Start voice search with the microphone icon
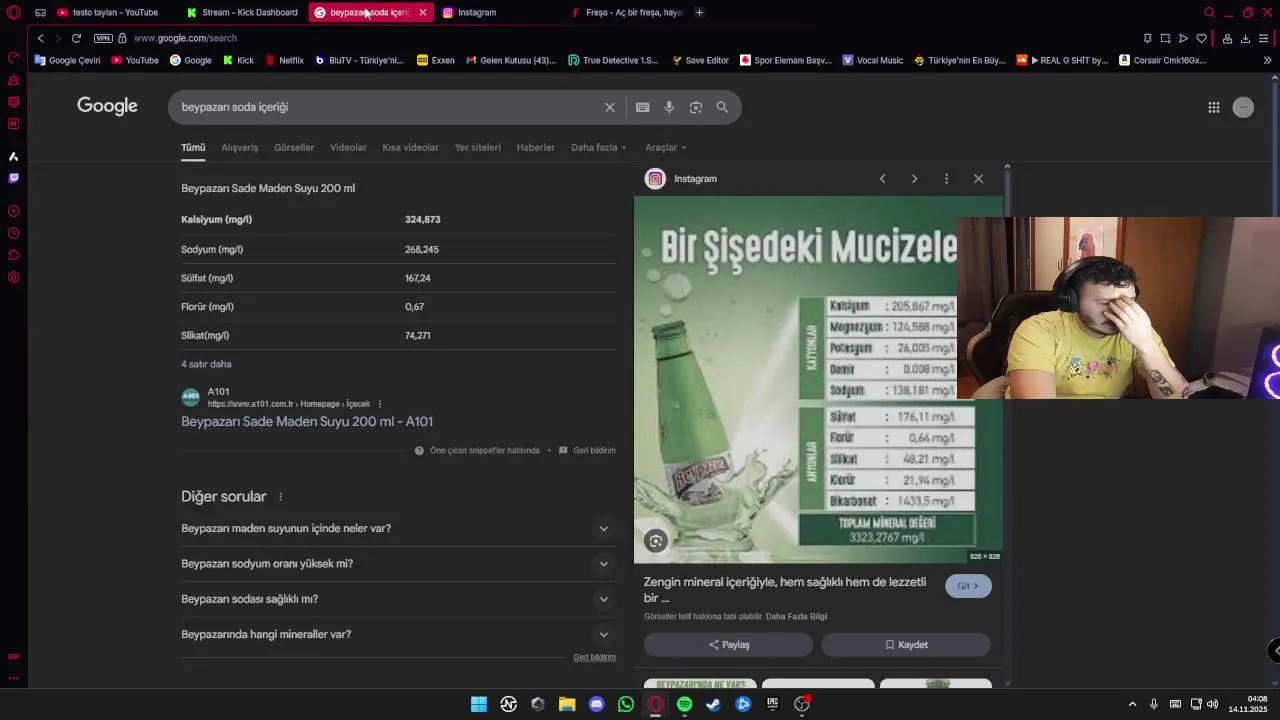The width and height of the screenshot is (1280, 720). click(669, 107)
